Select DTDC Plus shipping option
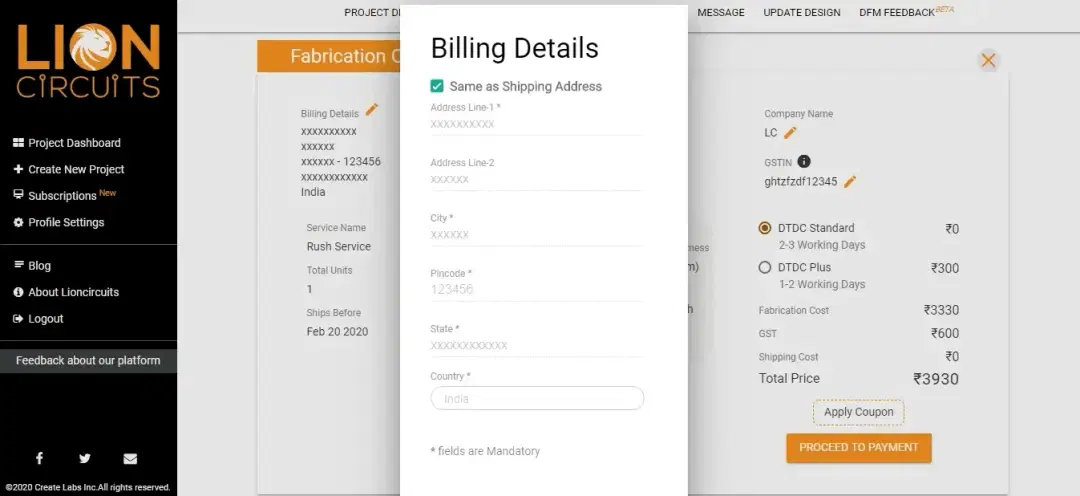1080x496 pixels. point(765,267)
